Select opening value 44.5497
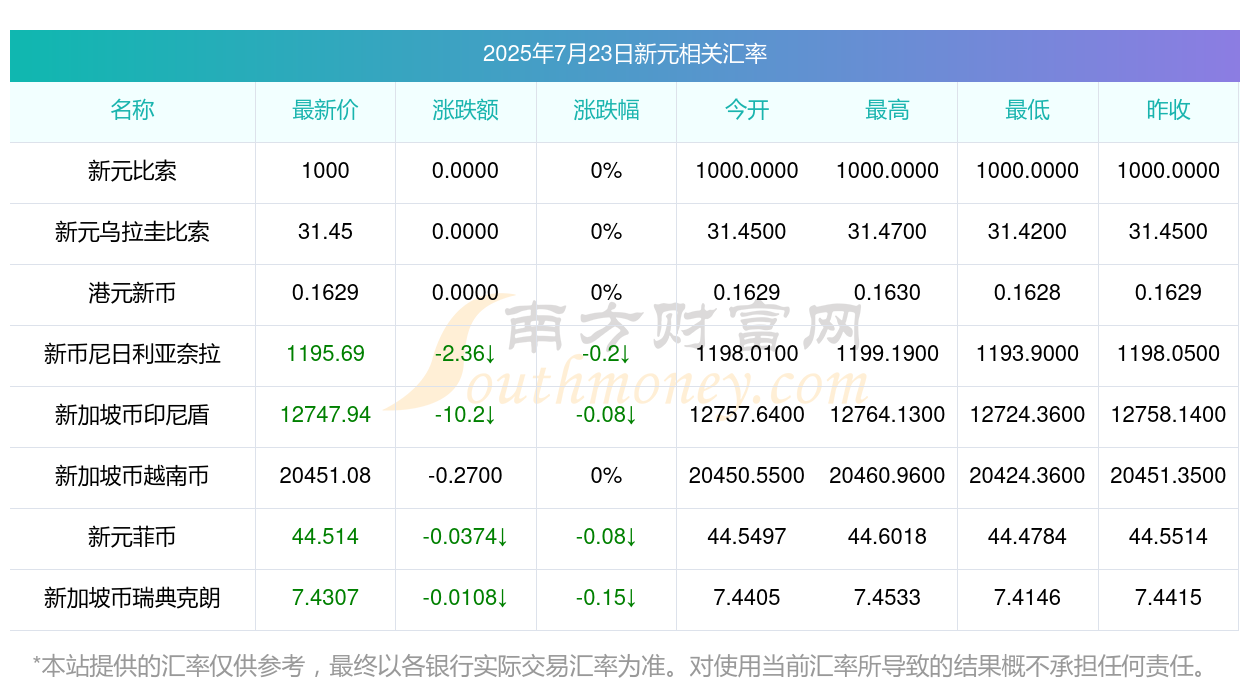The width and height of the screenshot is (1250, 698). pos(747,537)
